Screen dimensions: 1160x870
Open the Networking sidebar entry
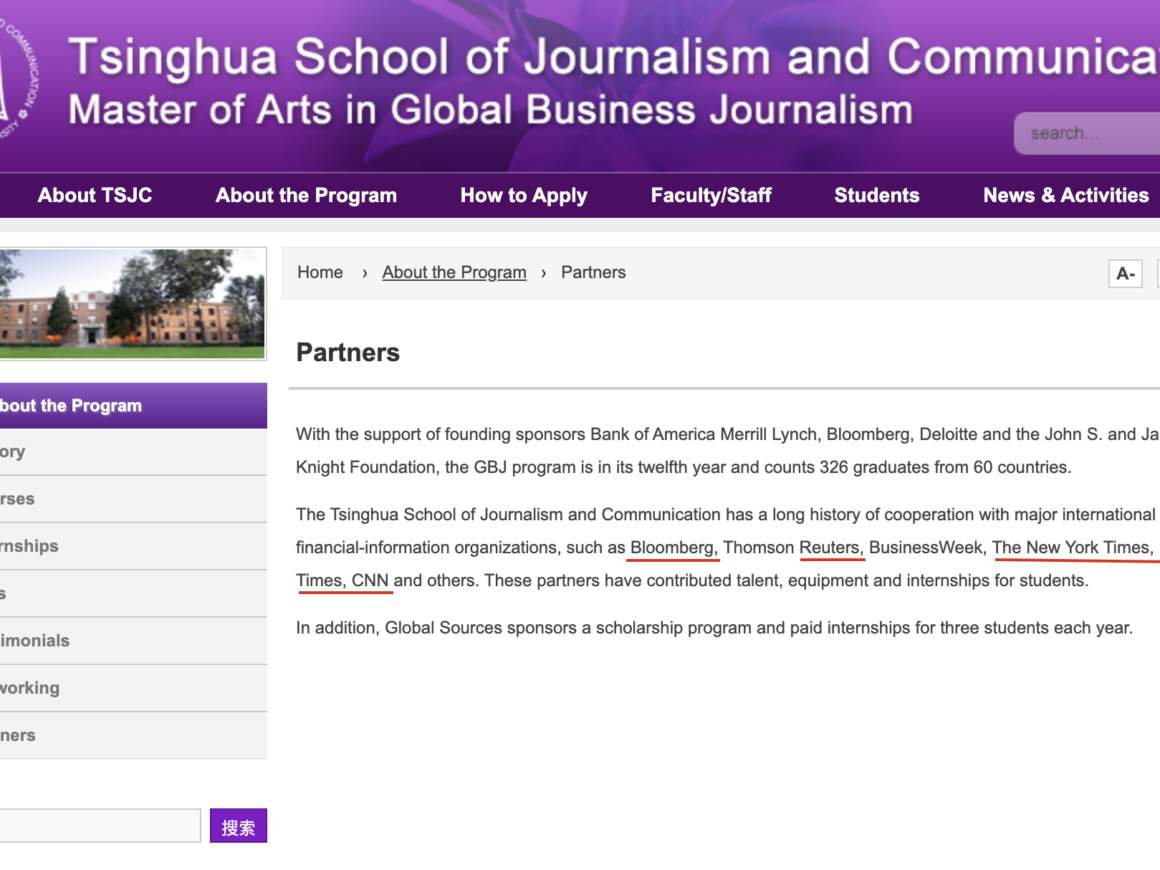tap(30, 688)
